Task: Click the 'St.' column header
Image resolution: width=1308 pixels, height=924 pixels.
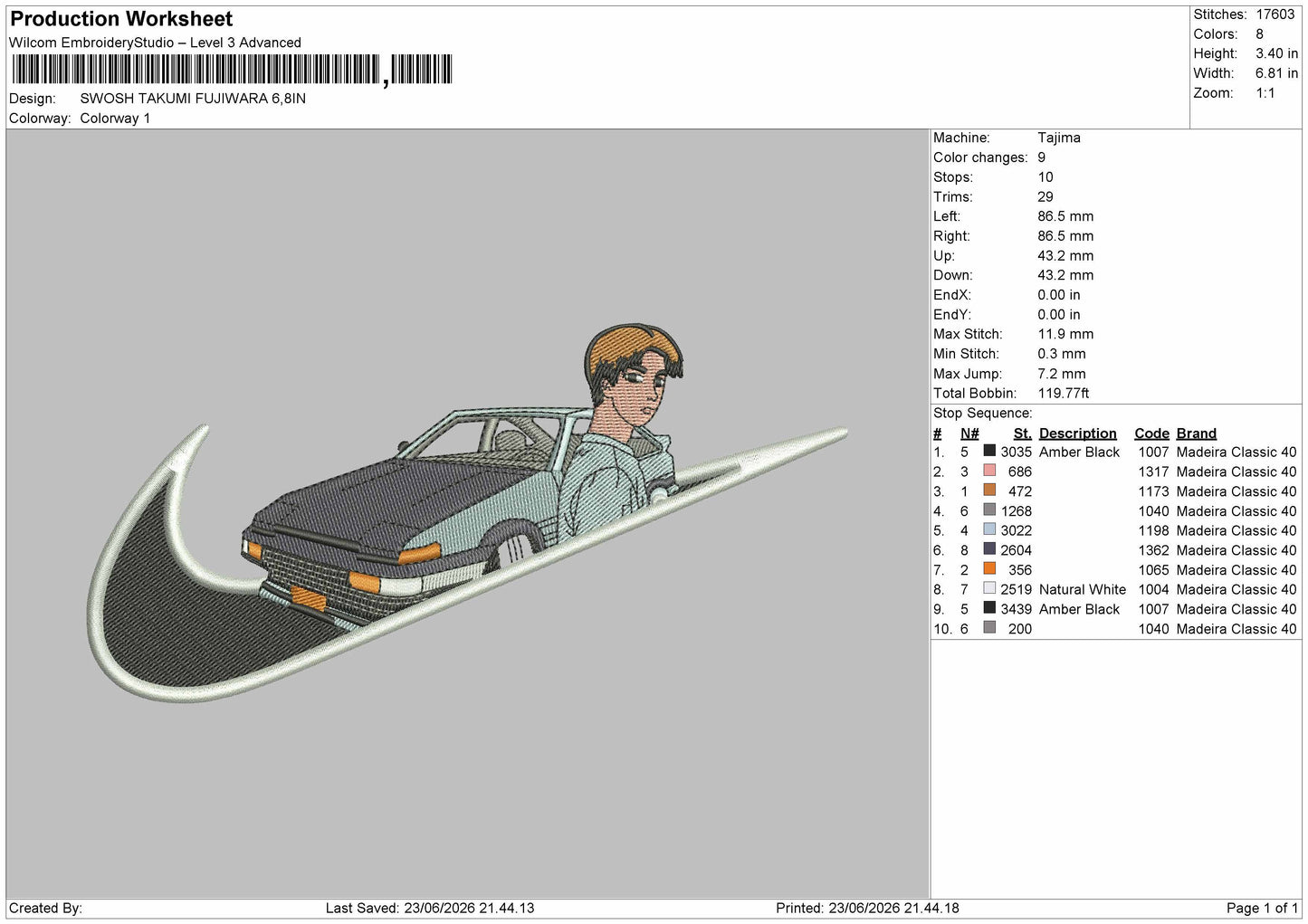Action: pos(1023,433)
